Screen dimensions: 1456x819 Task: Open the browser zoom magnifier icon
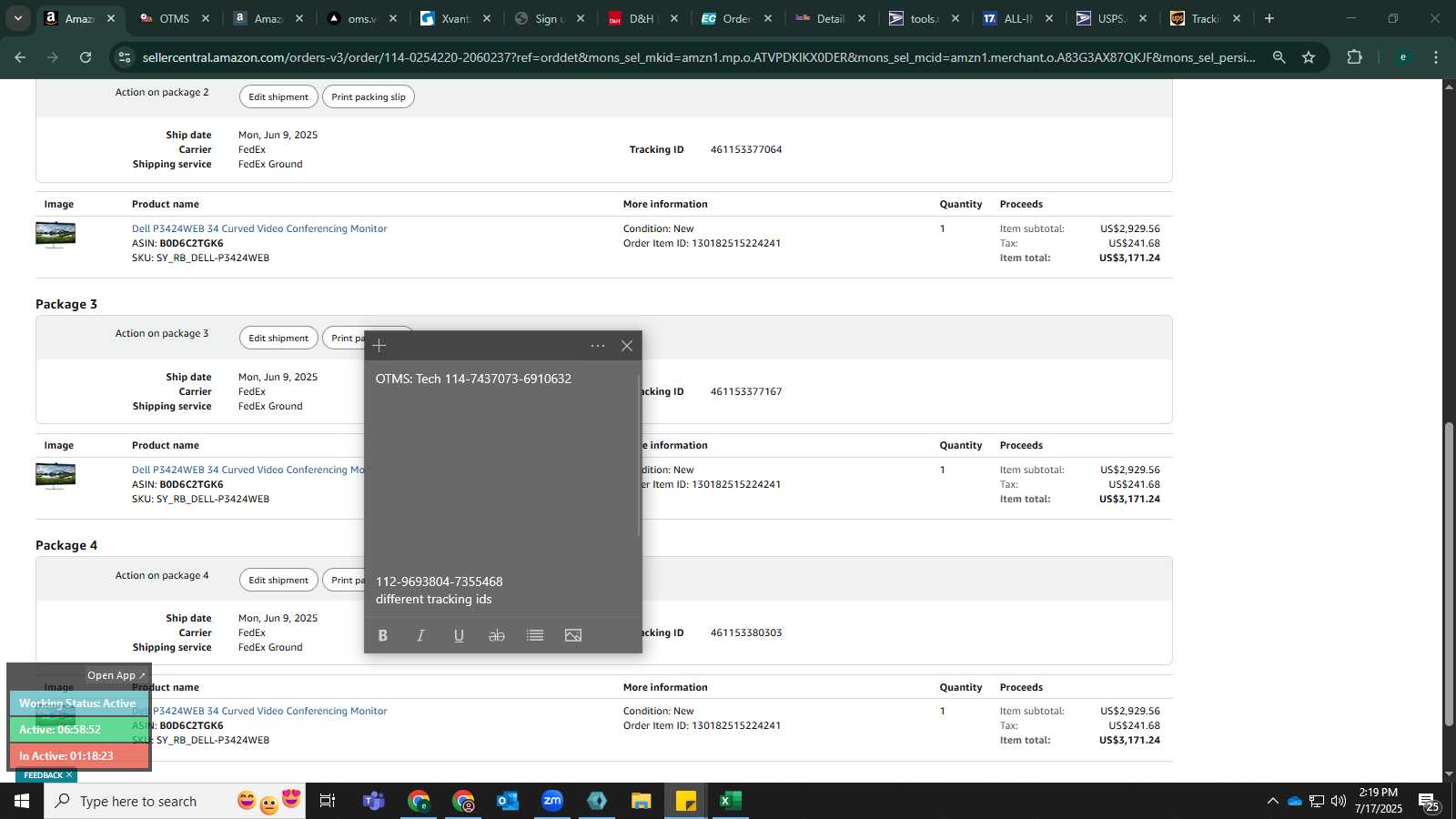(1279, 57)
